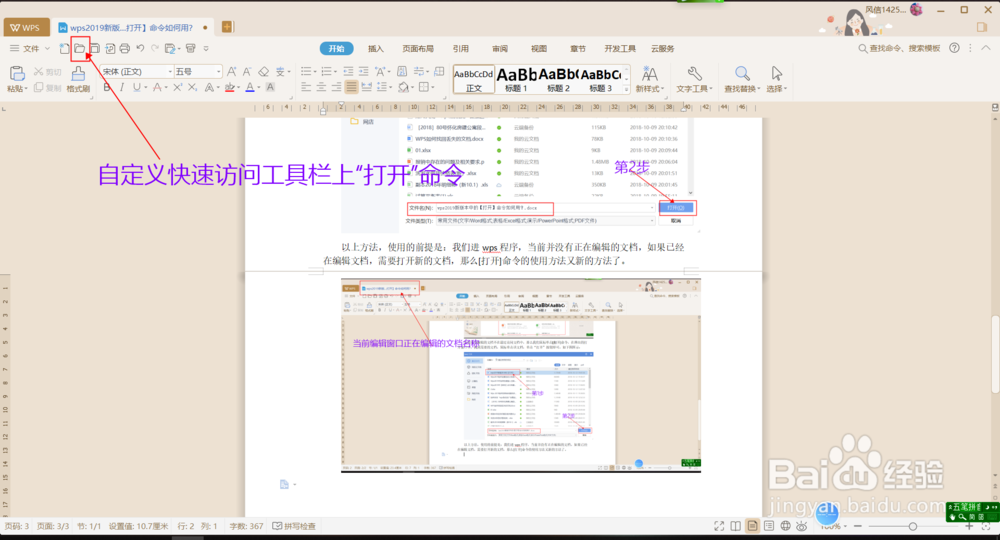Image resolution: width=1000 pixels, height=540 pixels.
Task: Toggle Bold formatting
Action: coord(107,87)
